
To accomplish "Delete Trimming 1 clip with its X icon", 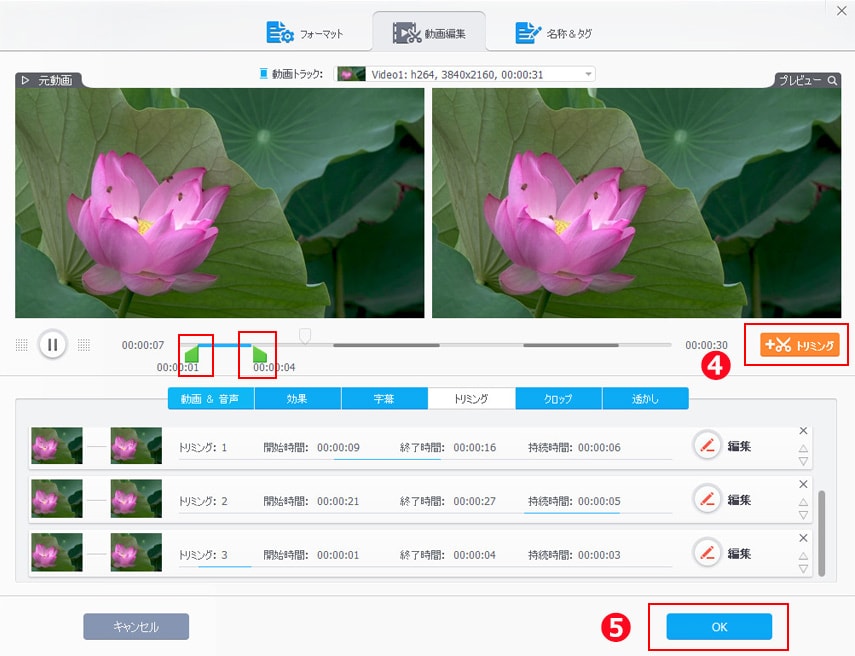I will [803, 431].
